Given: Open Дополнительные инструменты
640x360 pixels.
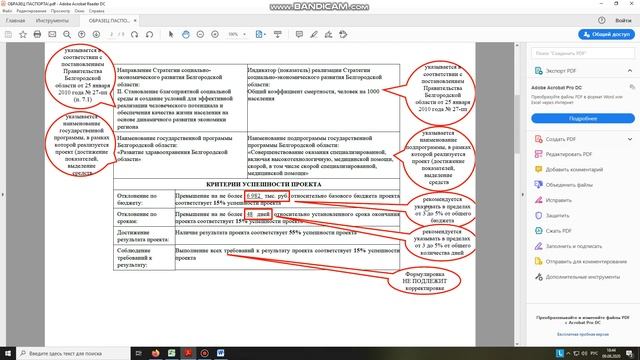Looking at the screenshot, I should [582, 277].
